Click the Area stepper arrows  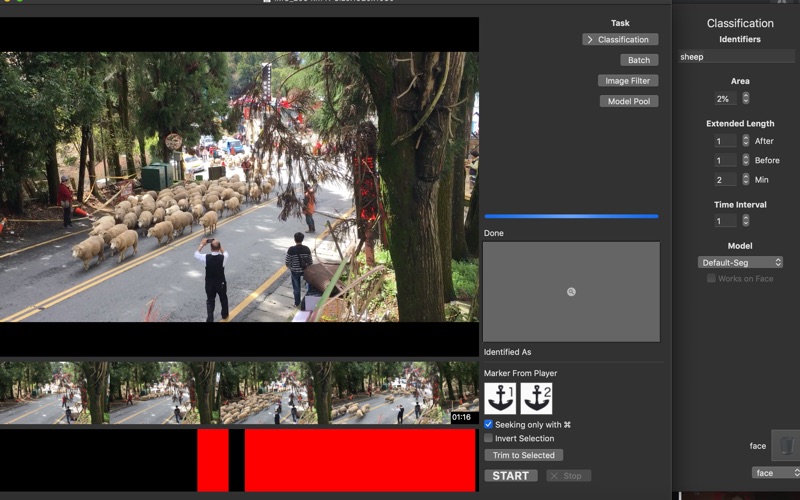[x=745, y=99]
